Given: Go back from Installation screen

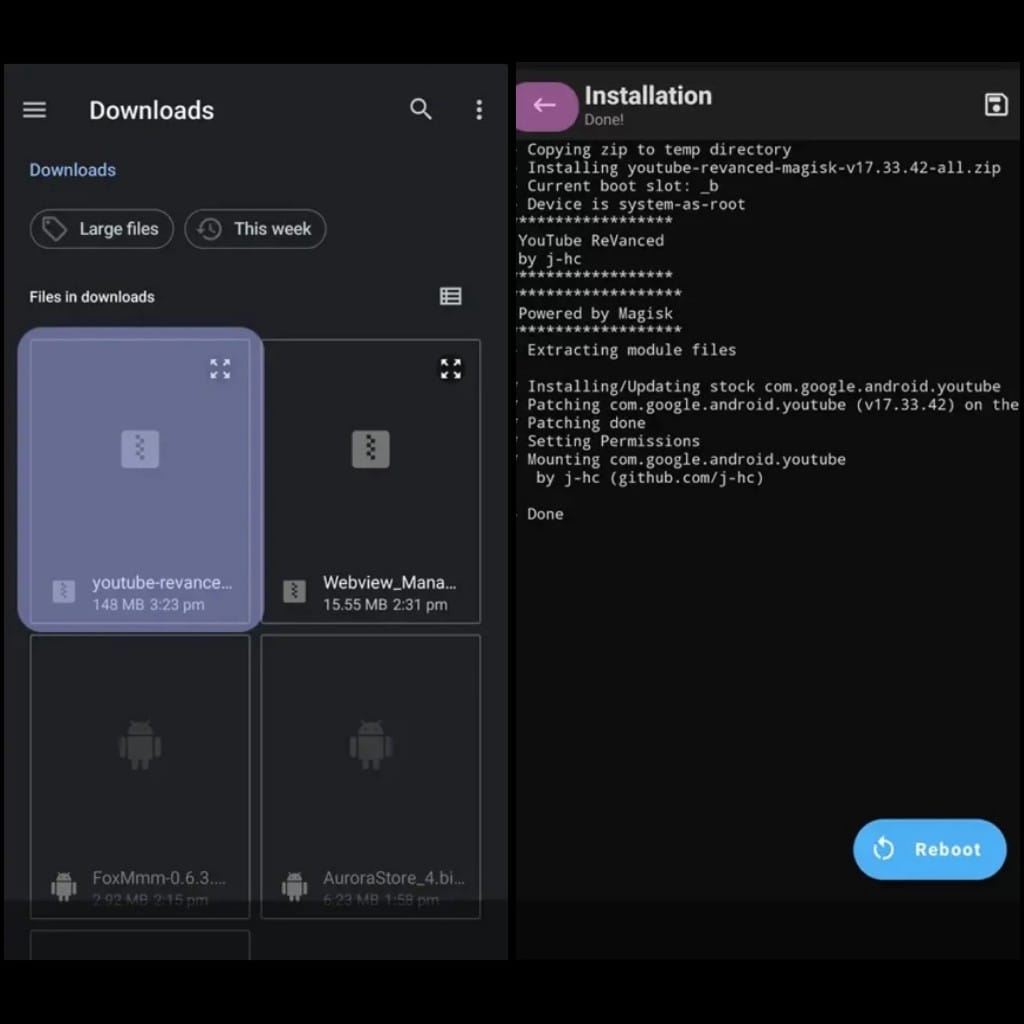Looking at the screenshot, I should click(x=545, y=105).
